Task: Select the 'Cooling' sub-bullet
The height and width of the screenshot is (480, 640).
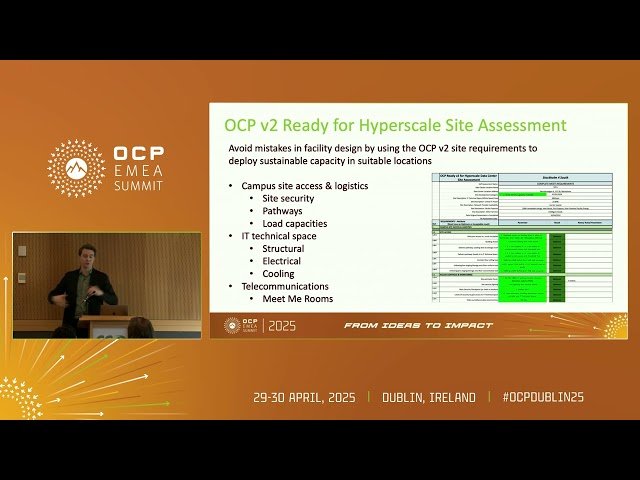Action: (278, 273)
